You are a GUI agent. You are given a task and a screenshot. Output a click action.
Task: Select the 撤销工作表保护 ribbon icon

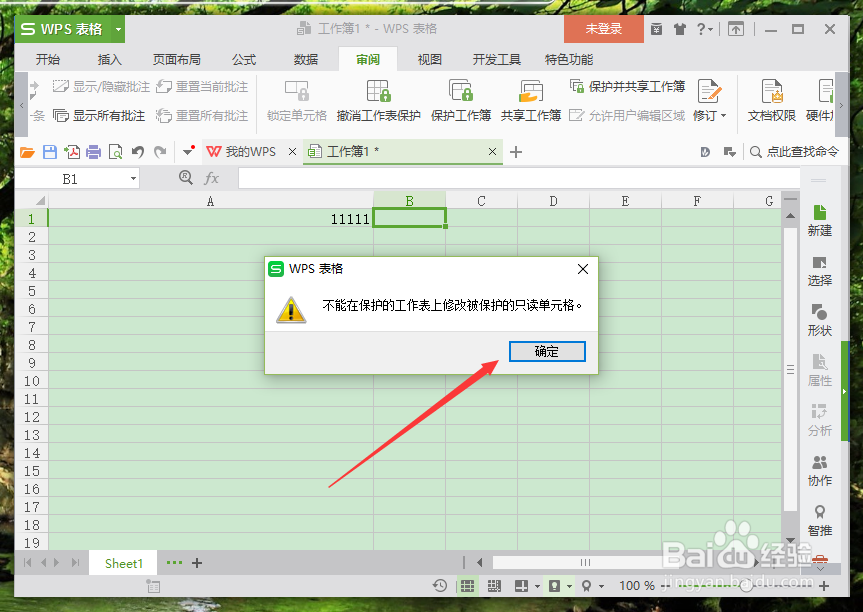[376, 103]
